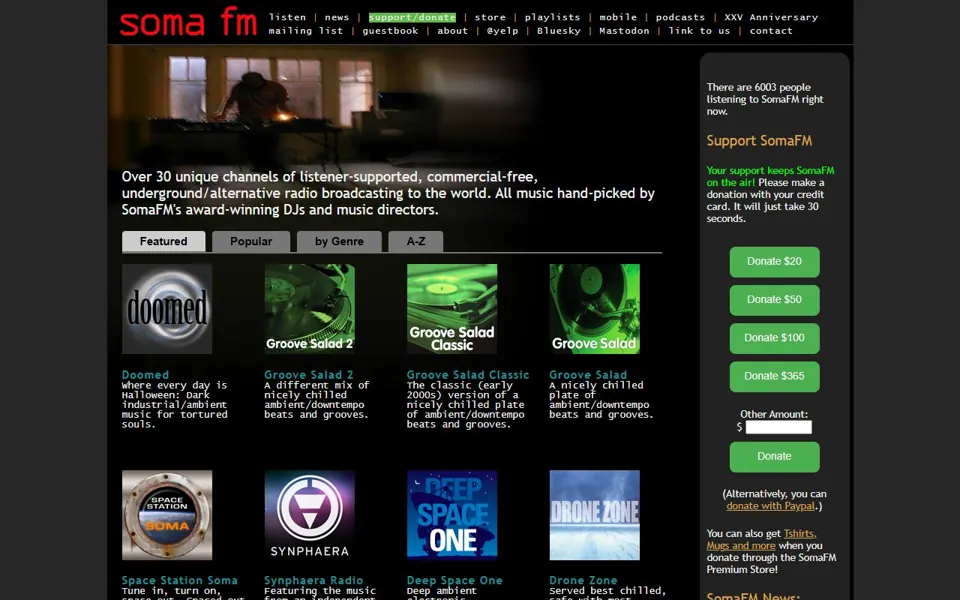The width and height of the screenshot is (960, 600).
Task: Open the Synphaera purple logo image
Action: (x=309, y=515)
